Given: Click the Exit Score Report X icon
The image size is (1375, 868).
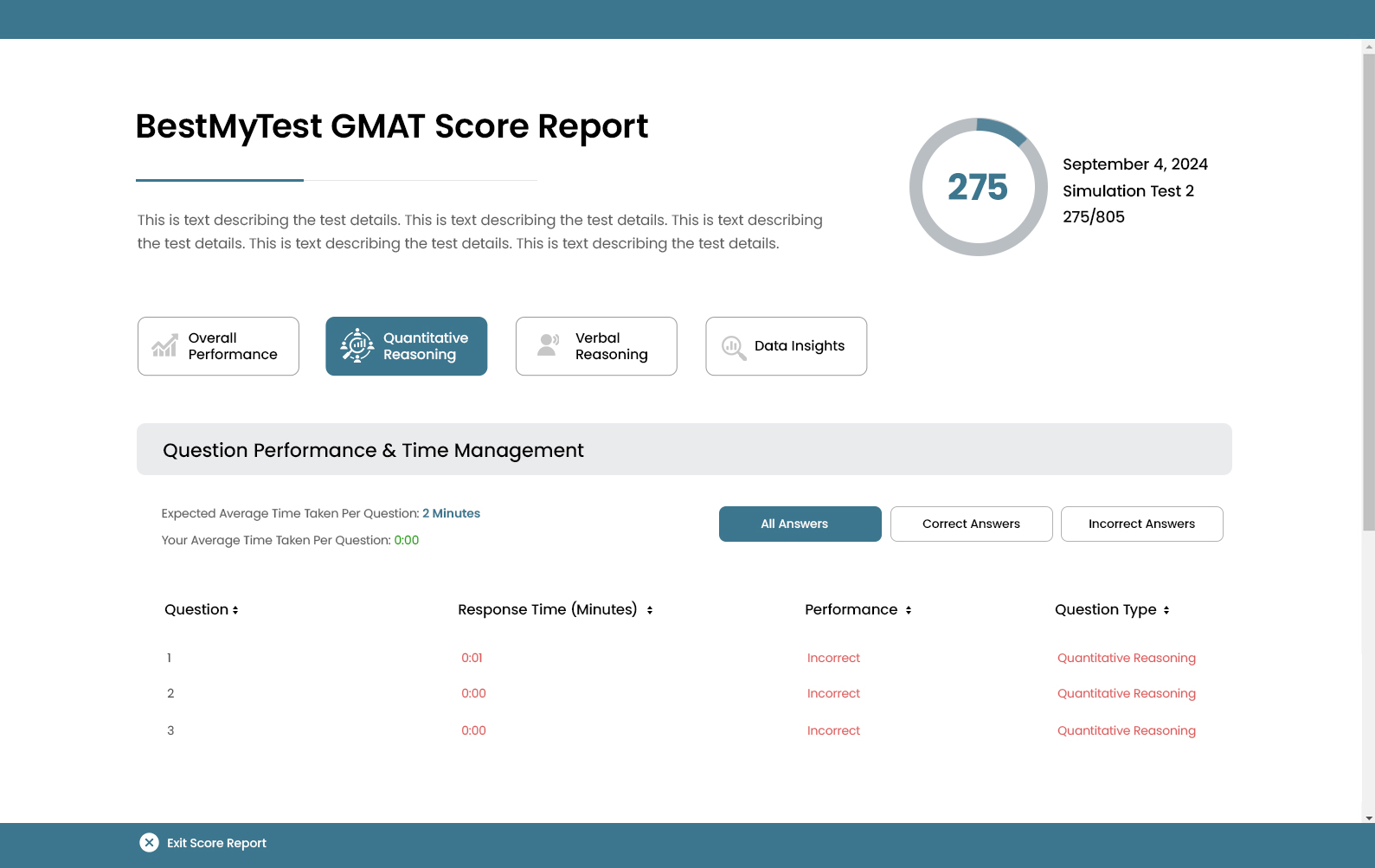Looking at the screenshot, I should point(149,843).
